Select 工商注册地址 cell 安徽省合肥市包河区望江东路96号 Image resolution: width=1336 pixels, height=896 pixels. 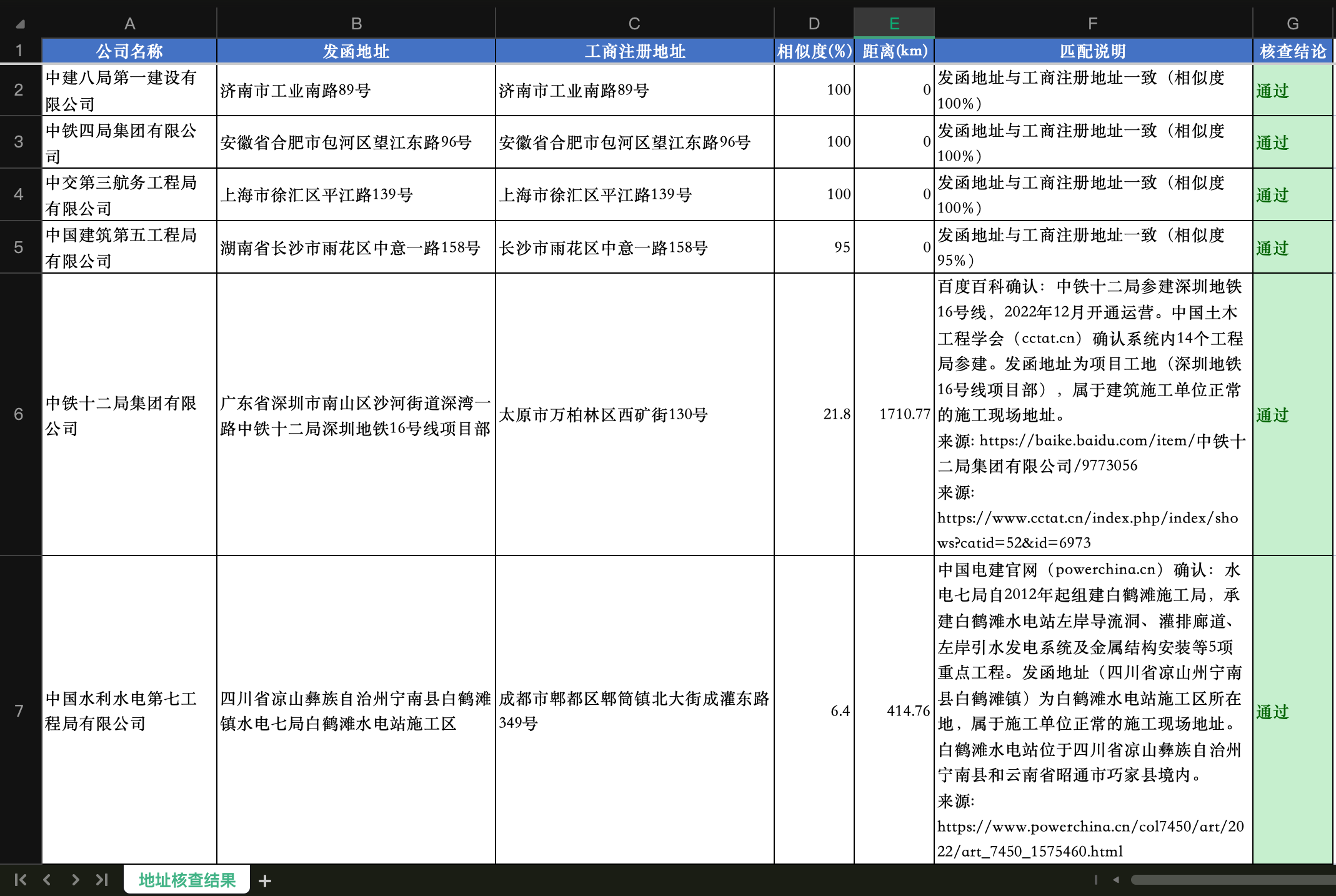click(x=635, y=142)
